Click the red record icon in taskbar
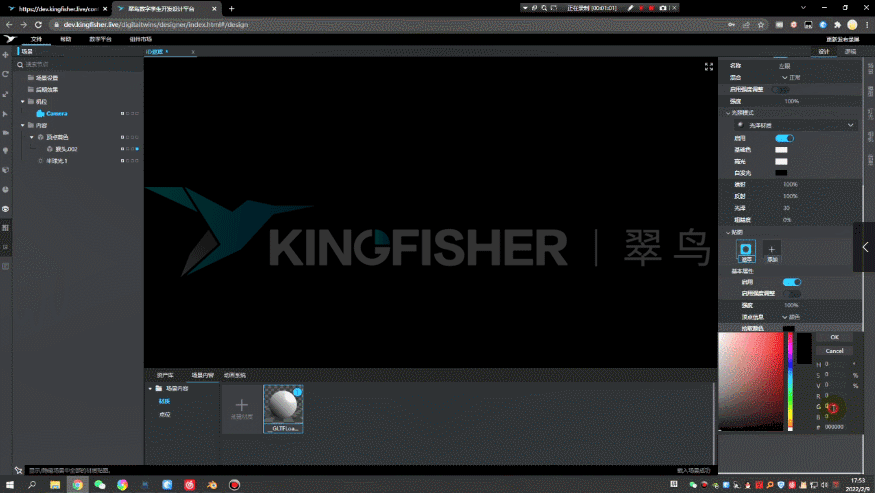The width and height of the screenshot is (875, 493). click(234, 485)
